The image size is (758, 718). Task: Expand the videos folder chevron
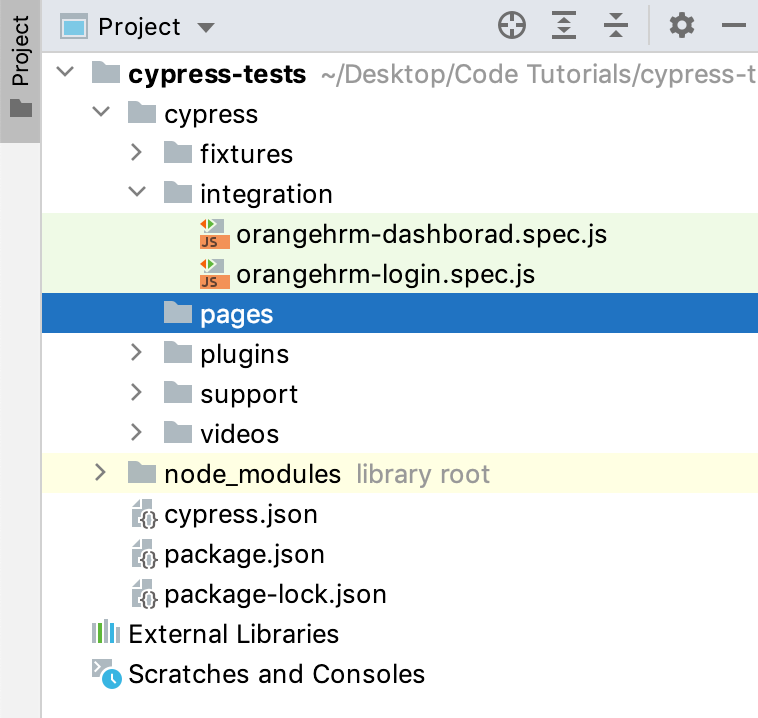coord(137,434)
